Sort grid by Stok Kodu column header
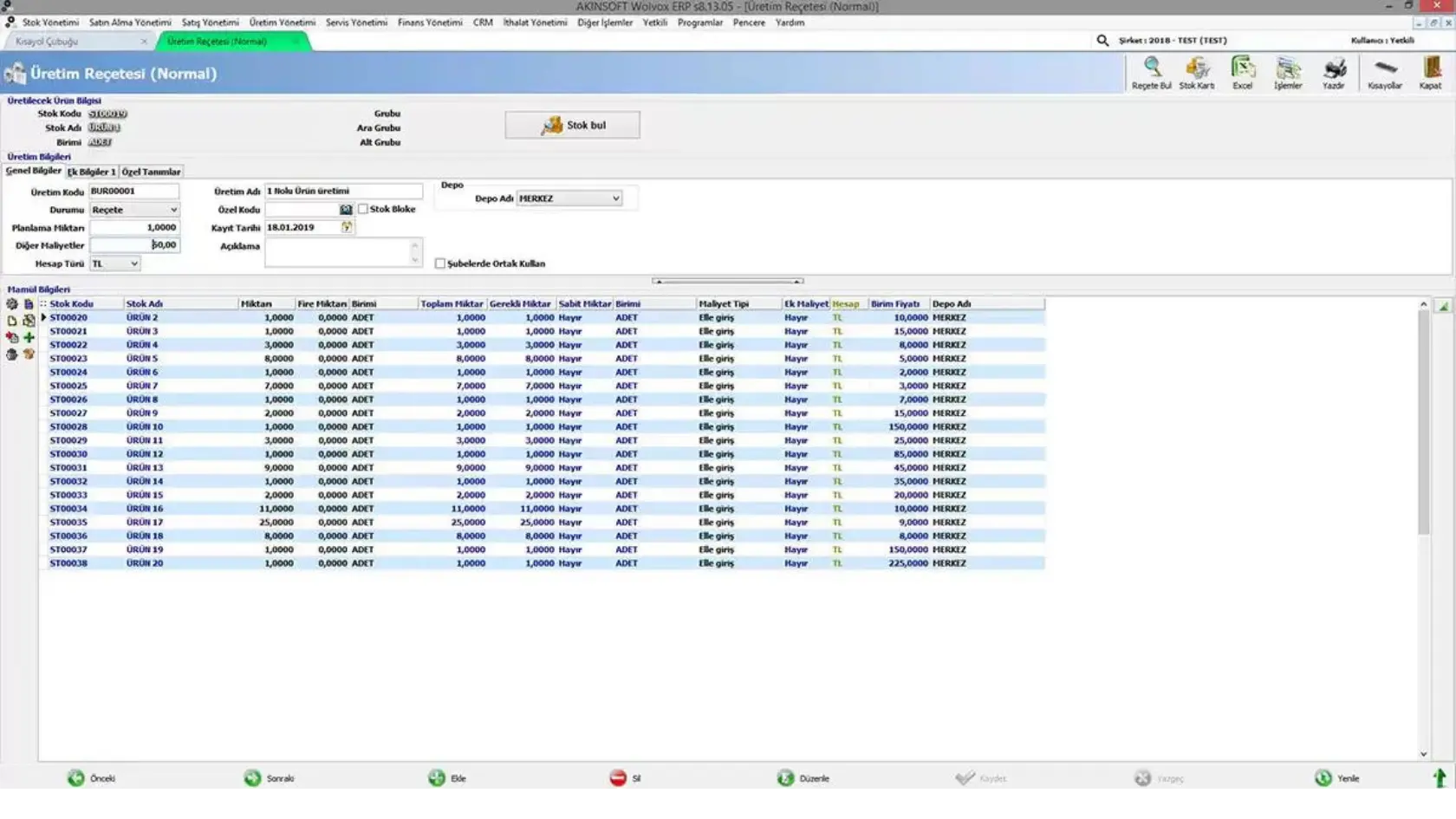This screenshot has height=819, width=1456. click(x=86, y=304)
